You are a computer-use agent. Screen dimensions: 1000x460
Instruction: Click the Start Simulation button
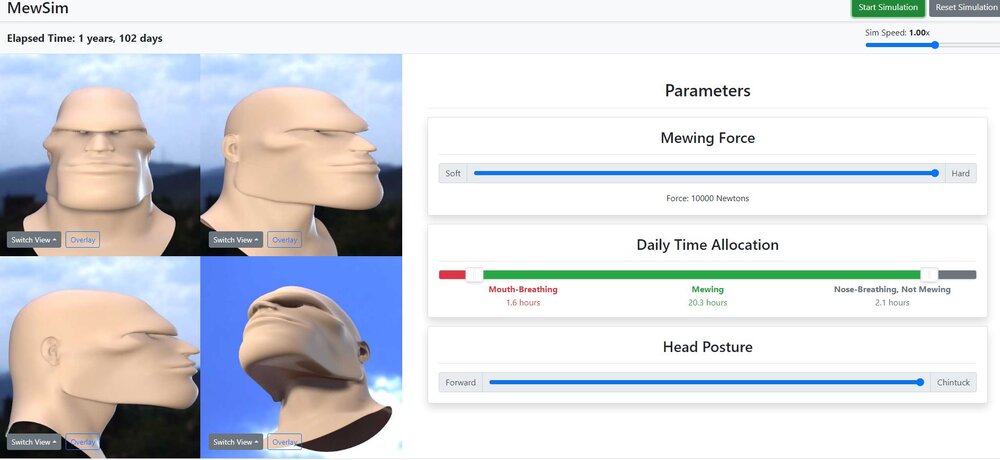pos(888,8)
